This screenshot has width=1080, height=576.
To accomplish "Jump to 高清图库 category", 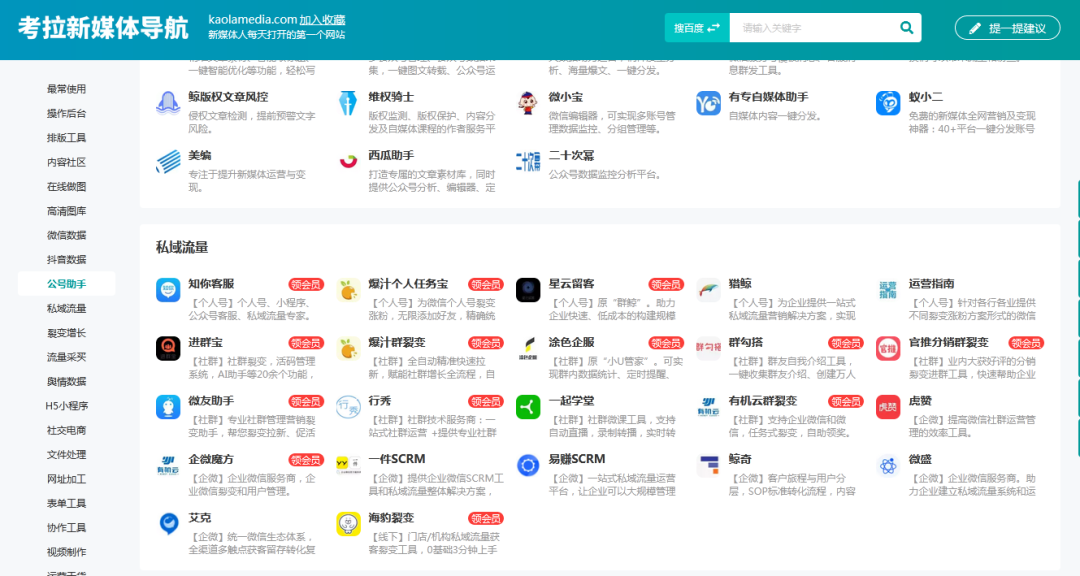I will coord(67,211).
